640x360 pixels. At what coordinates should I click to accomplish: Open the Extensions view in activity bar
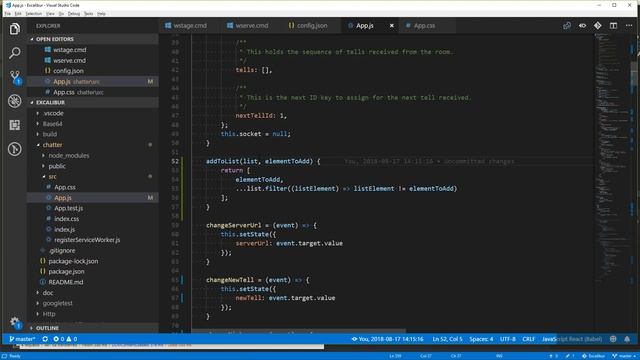[15, 125]
